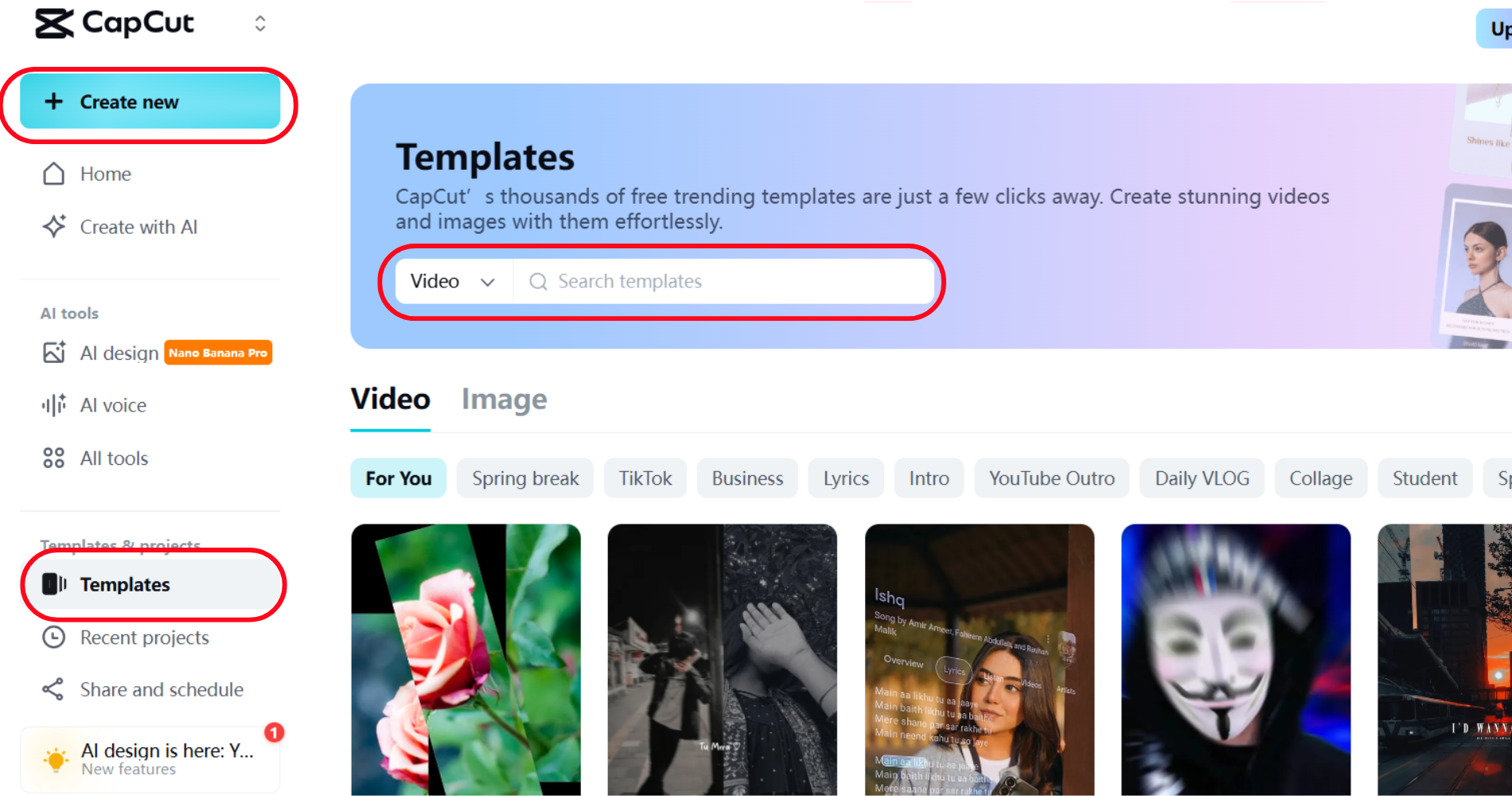Select the Video templates tab
This screenshot has width=1512, height=796.
[x=389, y=399]
